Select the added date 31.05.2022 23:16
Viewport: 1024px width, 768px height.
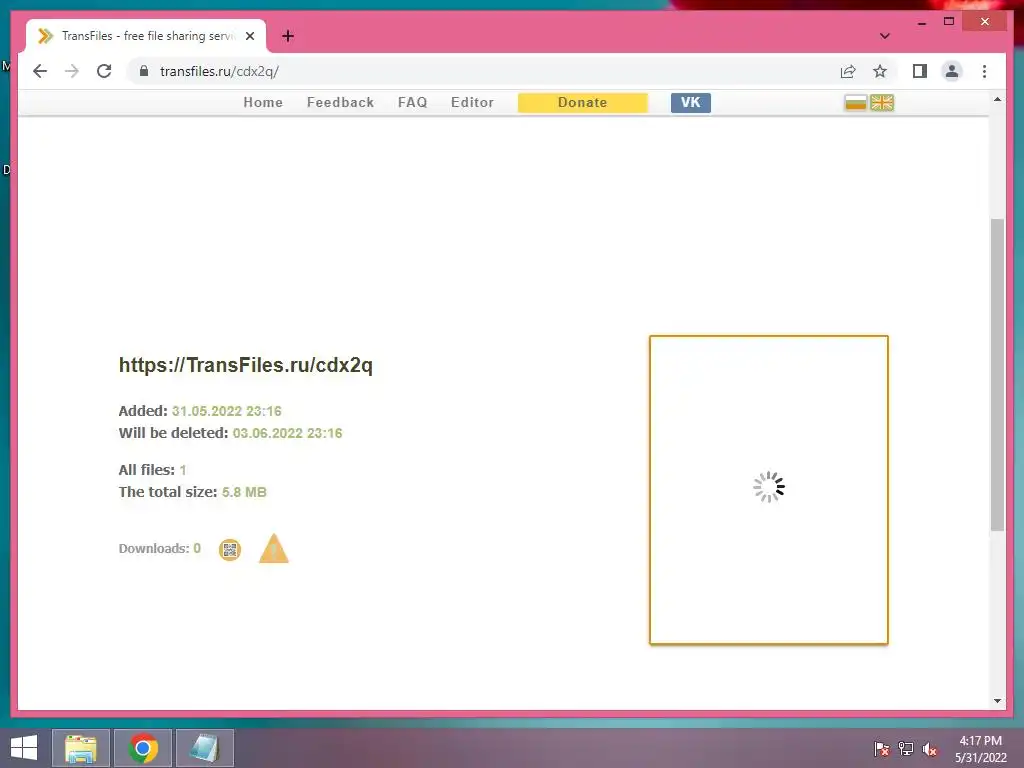(x=227, y=411)
